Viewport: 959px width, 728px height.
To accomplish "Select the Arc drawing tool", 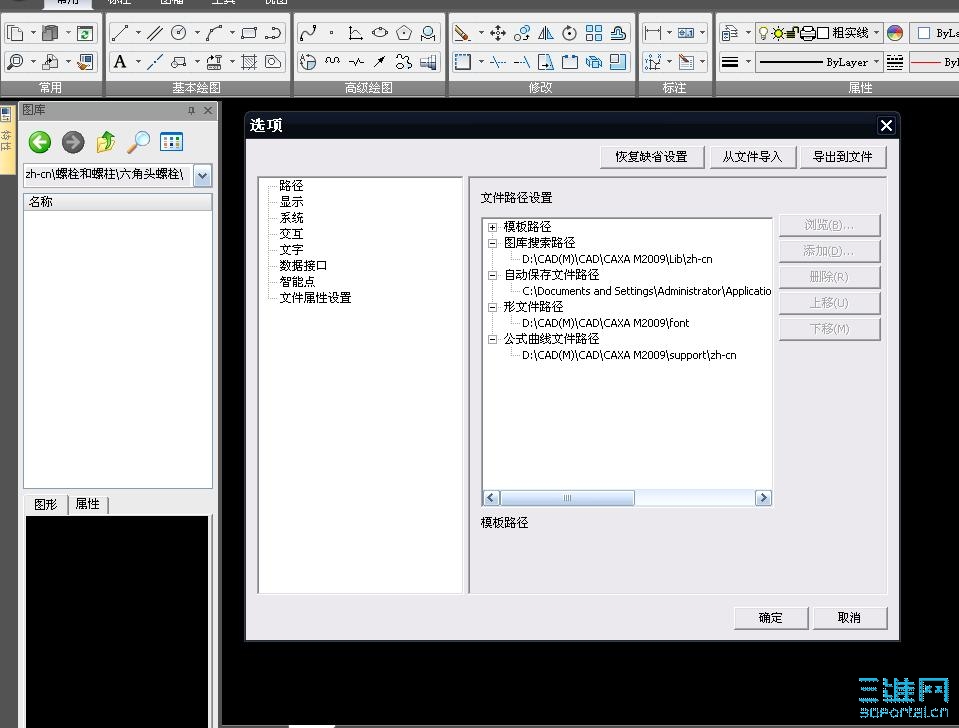I will tap(214, 32).
